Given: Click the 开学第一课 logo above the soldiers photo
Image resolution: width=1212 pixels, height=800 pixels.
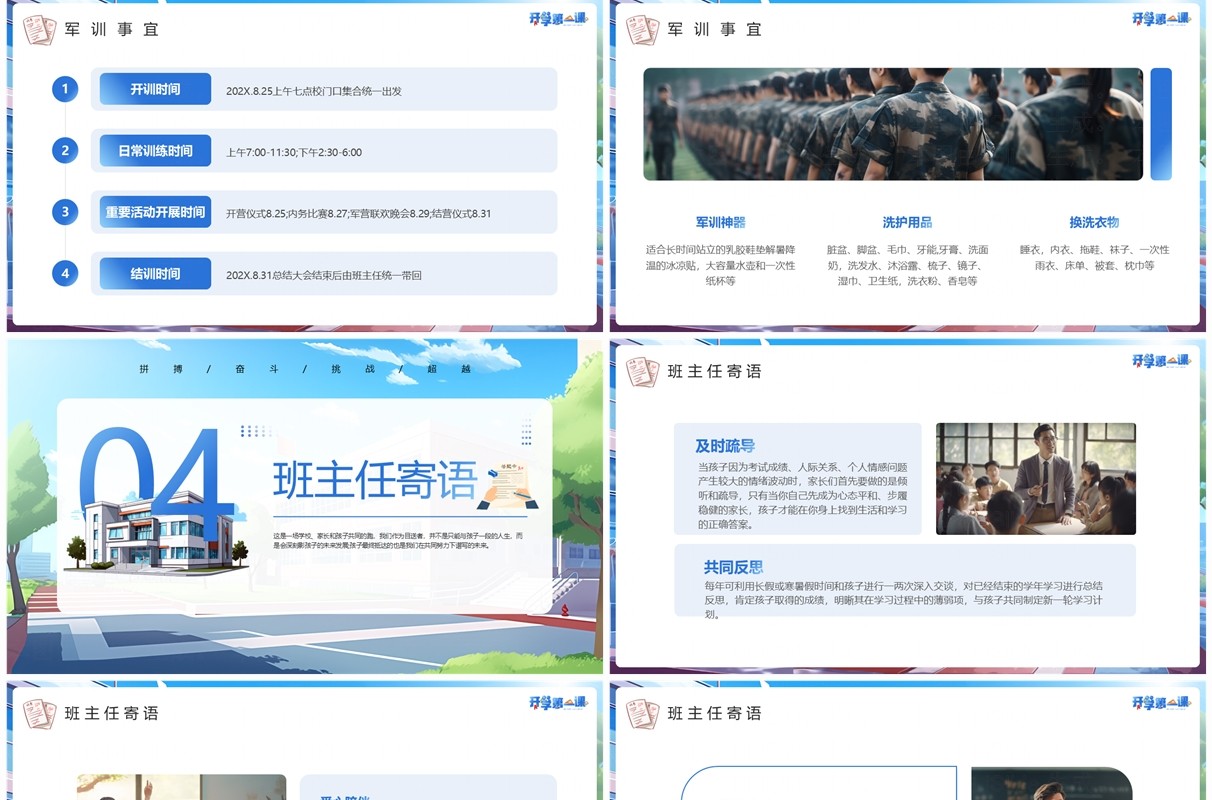Looking at the screenshot, I should click(x=1161, y=18).
